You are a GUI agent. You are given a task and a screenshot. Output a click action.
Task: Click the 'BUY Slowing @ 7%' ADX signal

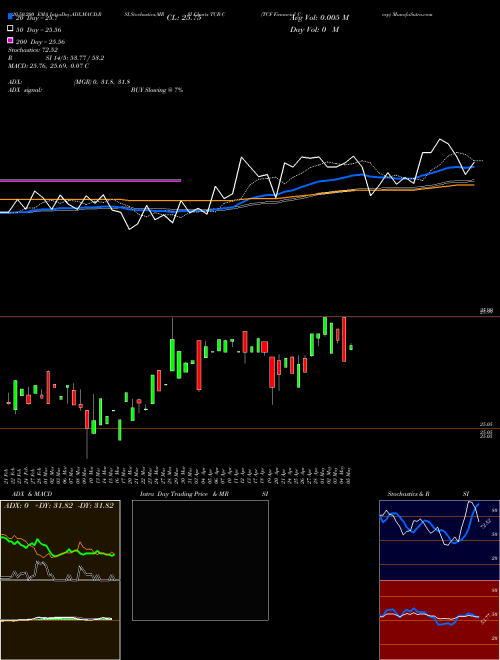point(157,90)
